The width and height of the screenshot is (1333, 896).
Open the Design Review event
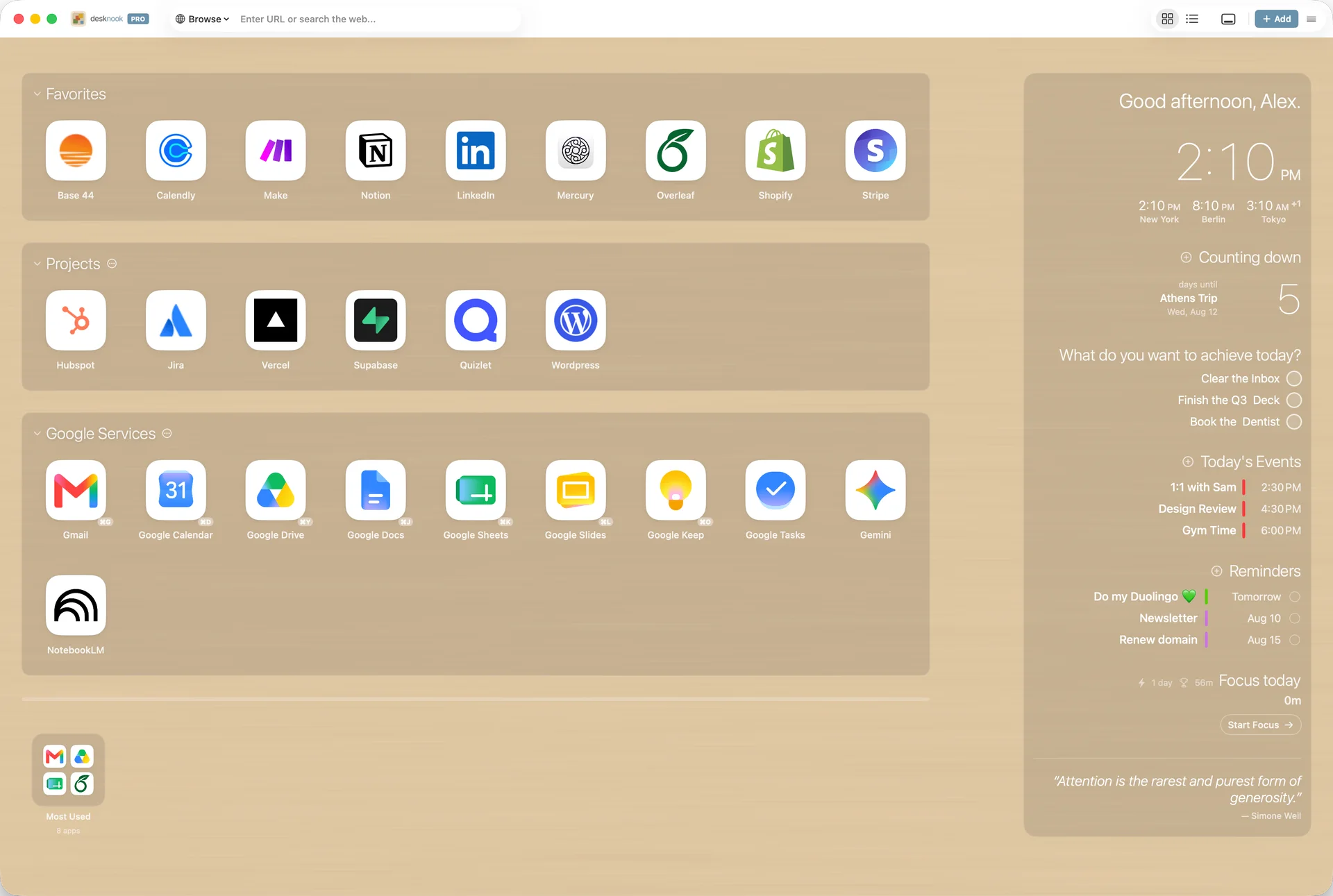[1229, 509]
